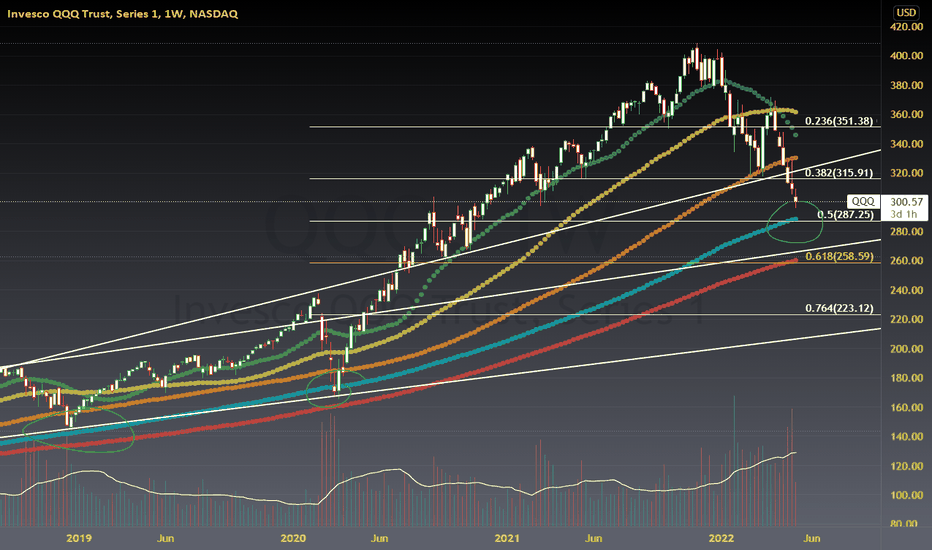Click the 3d 1h countdown label
The width and height of the screenshot is (932, 550).
(x=903, y=214)
